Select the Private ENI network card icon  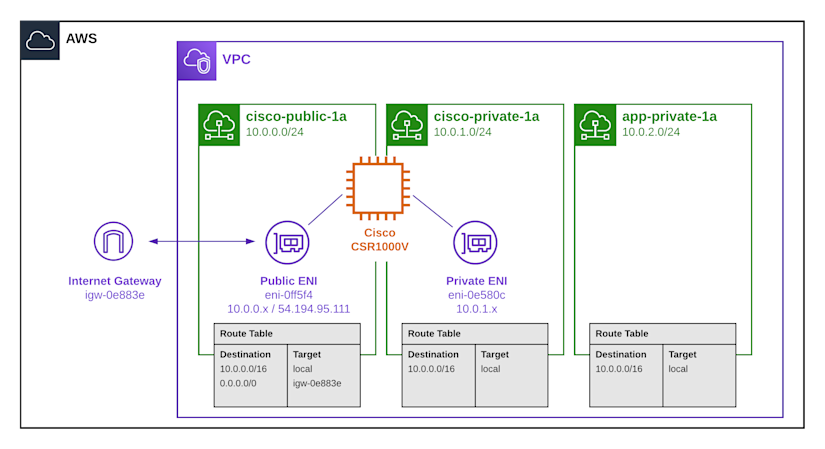tap(475, 243)
